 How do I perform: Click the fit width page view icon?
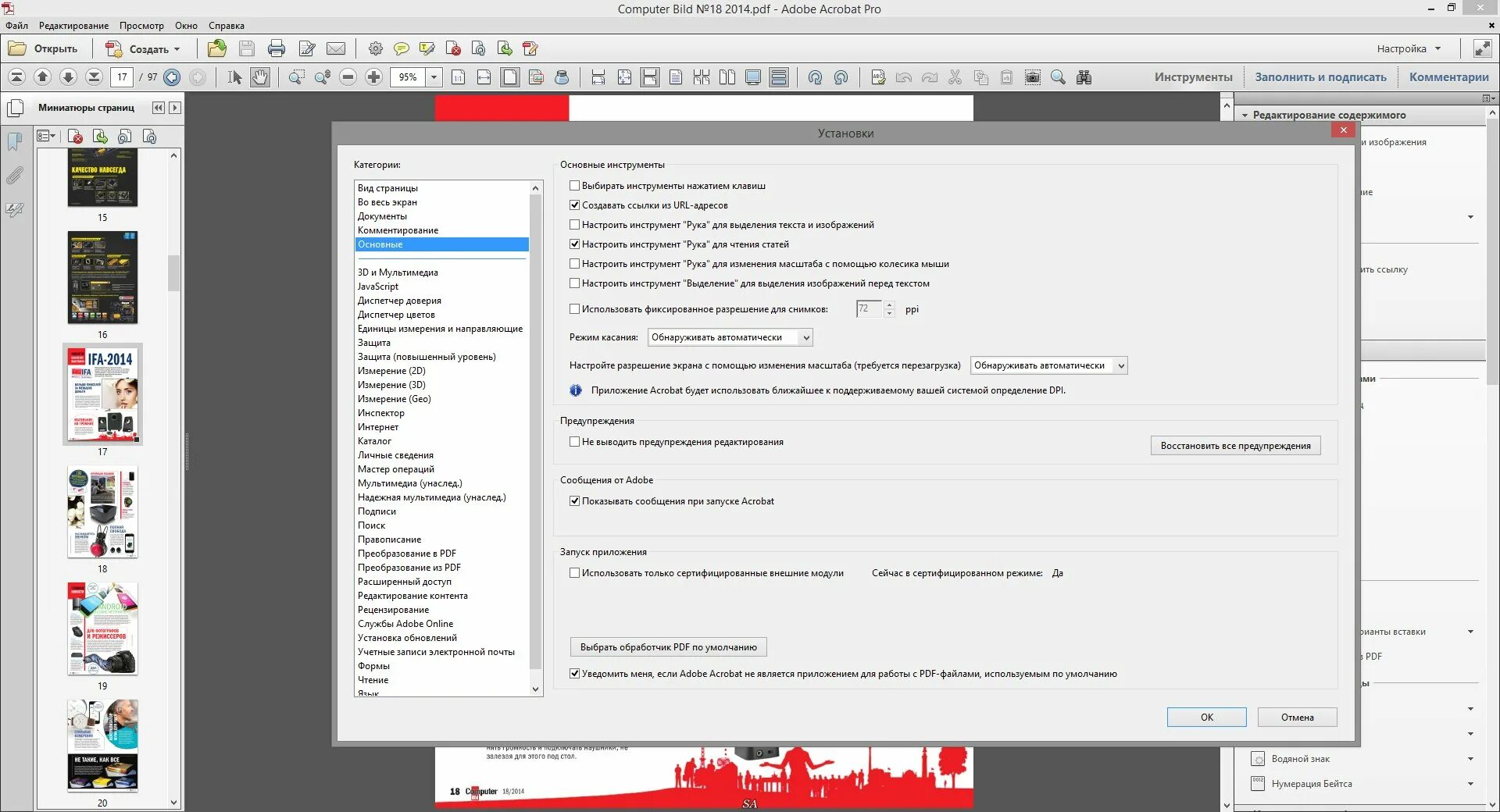coord(484,77)
